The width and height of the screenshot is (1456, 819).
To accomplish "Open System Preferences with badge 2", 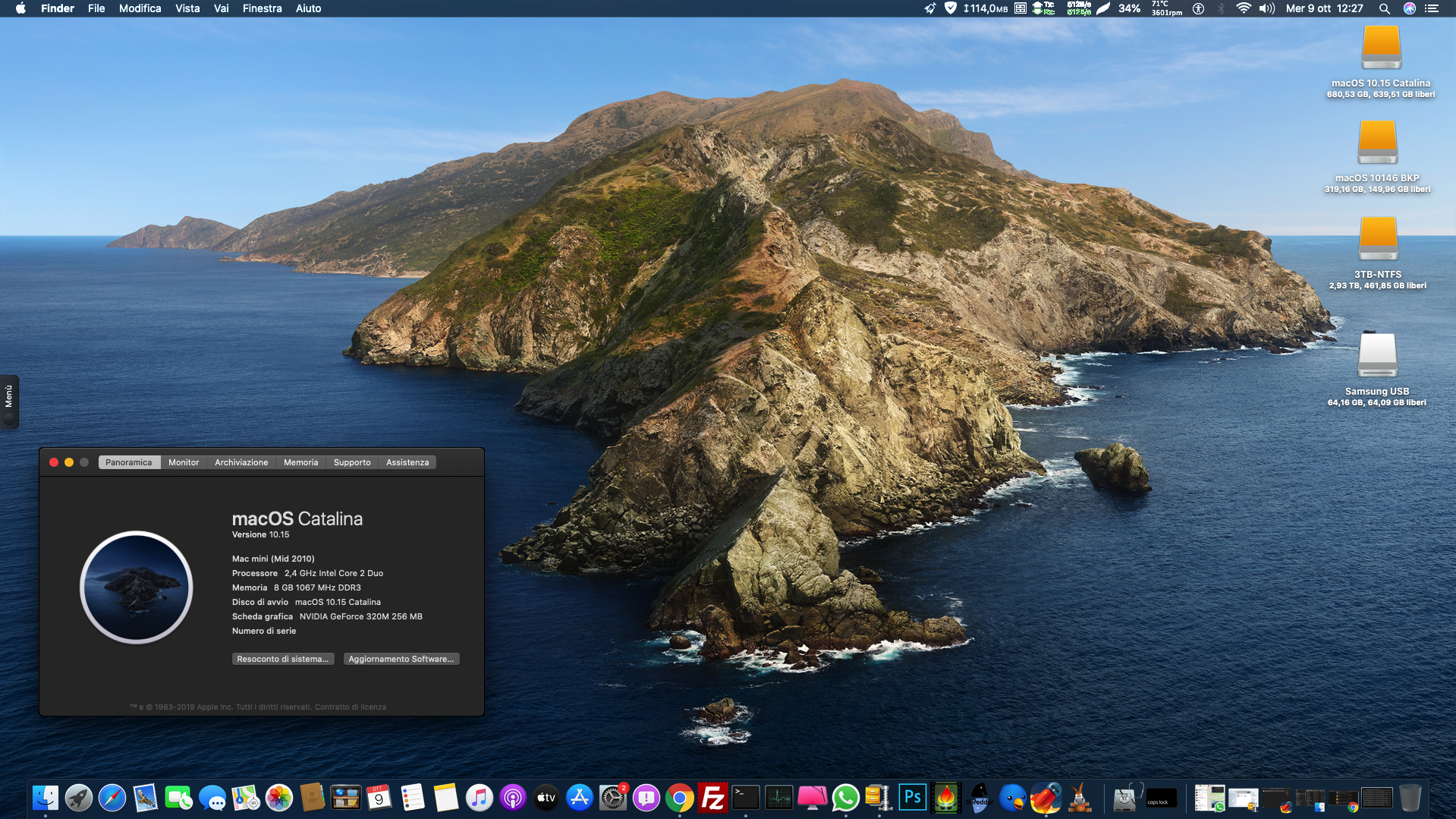I will 613,798.
